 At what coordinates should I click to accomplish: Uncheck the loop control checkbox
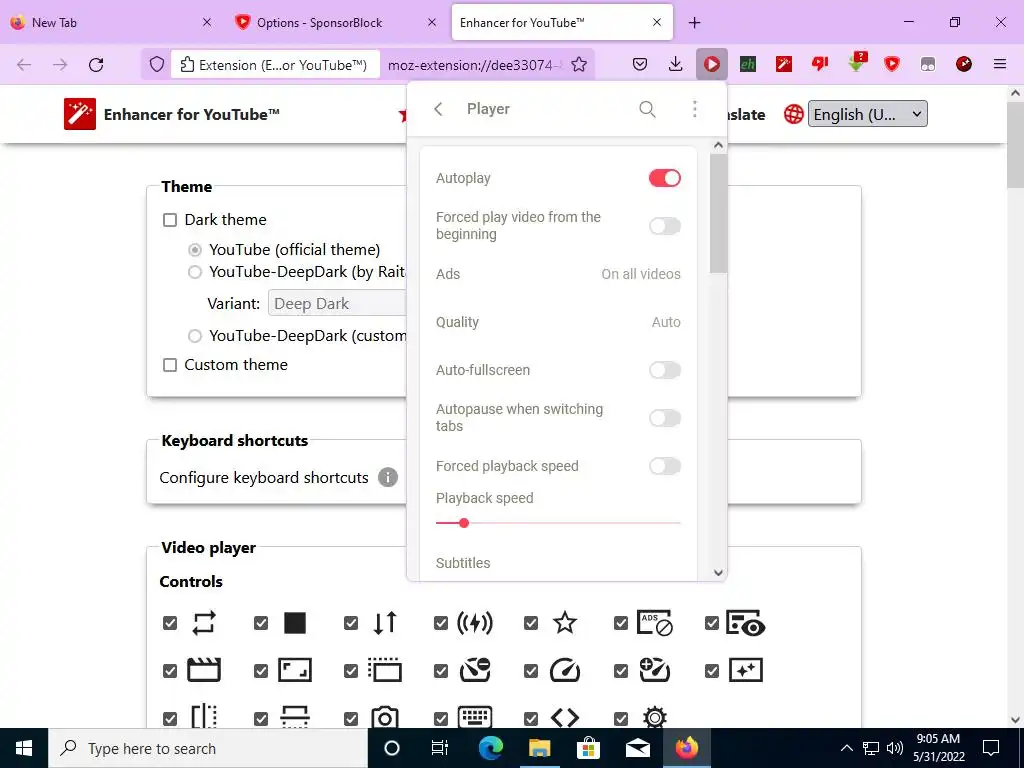click(170, 623)
